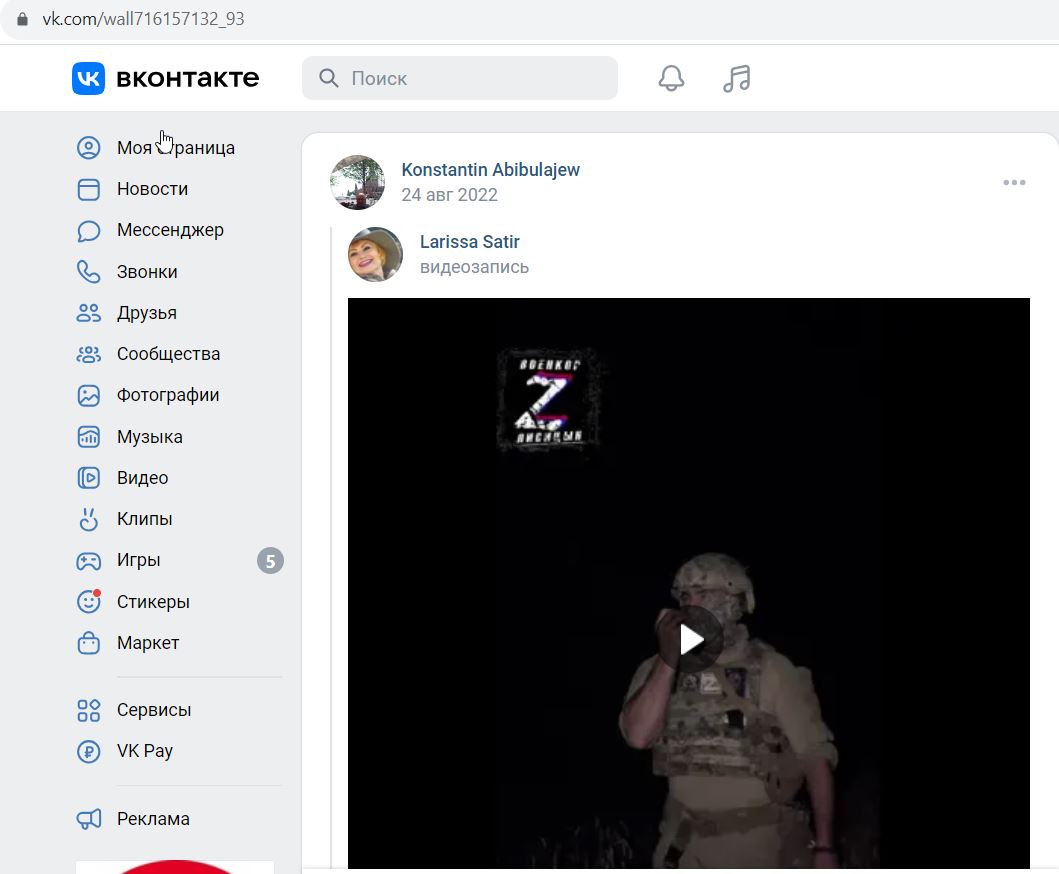Click the Маркет shopping bag icon
The image size is (1059, 874).
click(x=88, y=643)
